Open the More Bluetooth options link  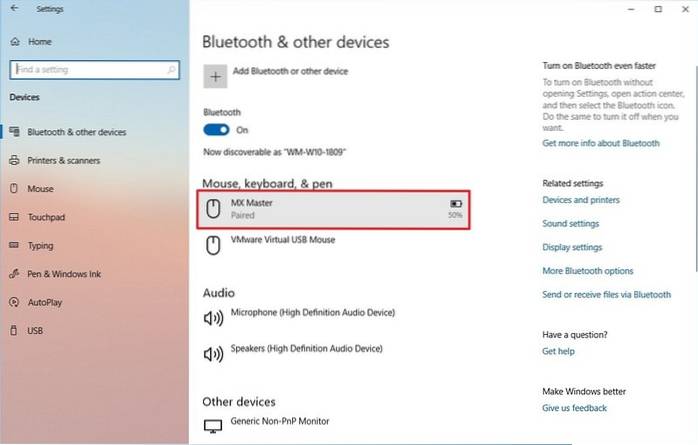(x=588, y=271)
